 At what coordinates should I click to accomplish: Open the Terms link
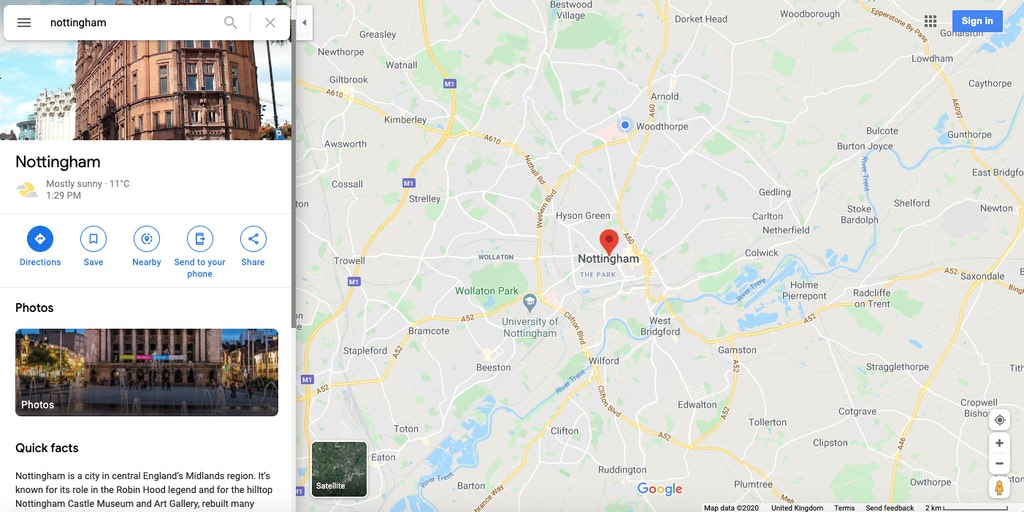tap(844, 507)
